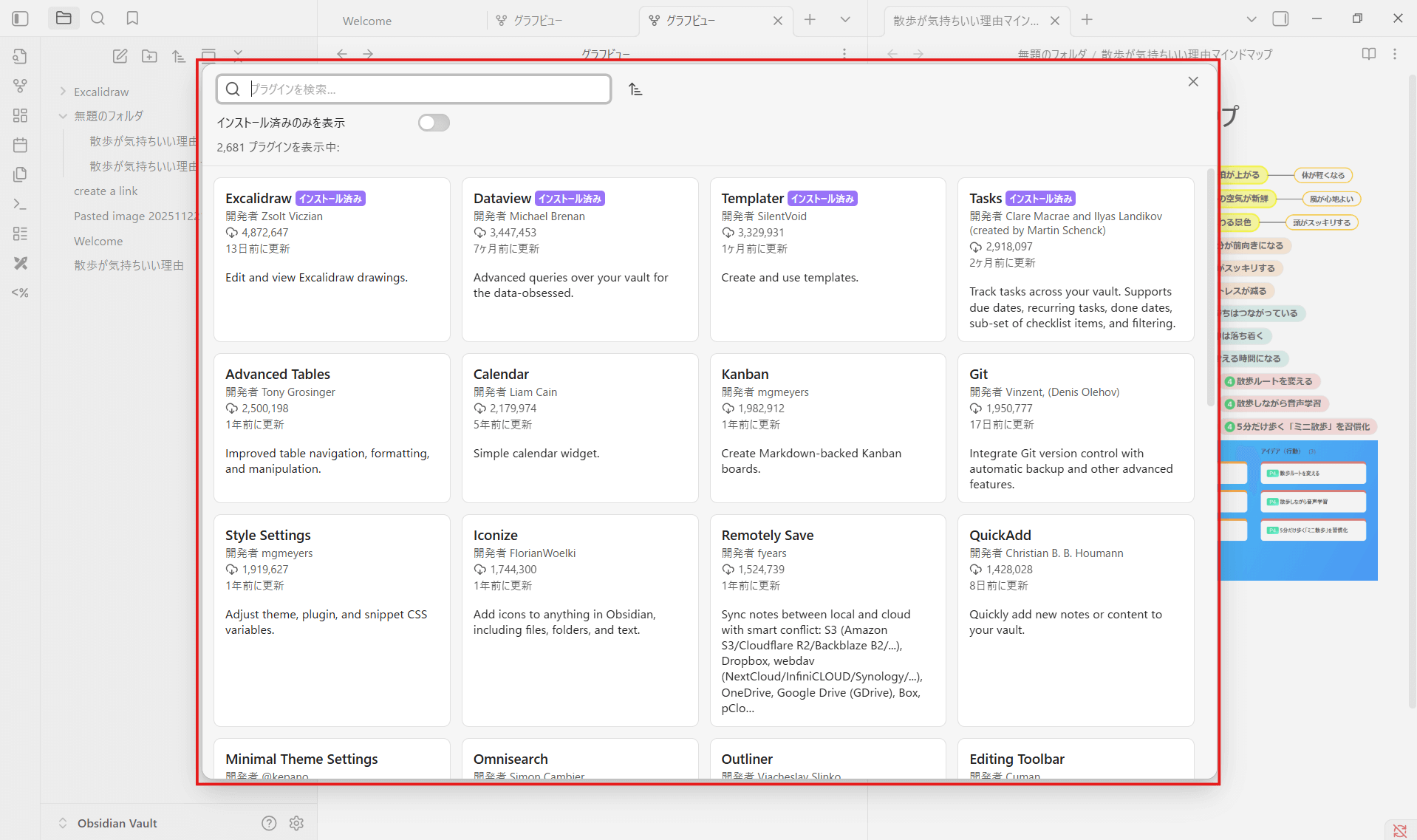Open graph view from the left ribbon

[21, 86]
